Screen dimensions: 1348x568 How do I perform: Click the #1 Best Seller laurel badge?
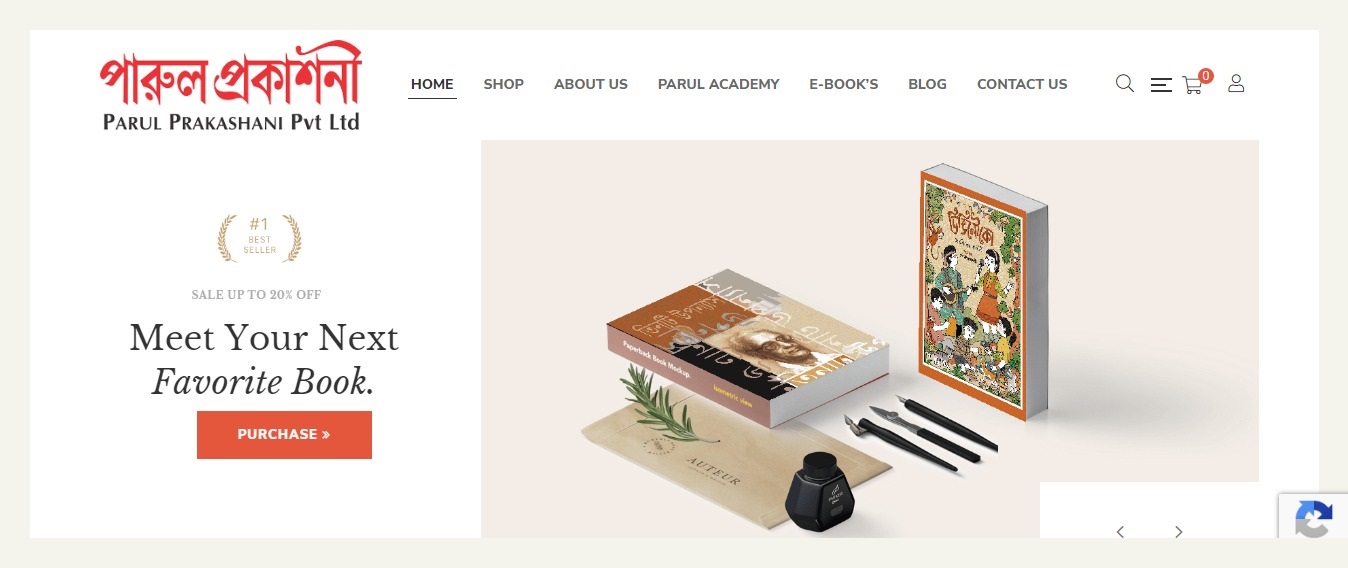(259, 238)
